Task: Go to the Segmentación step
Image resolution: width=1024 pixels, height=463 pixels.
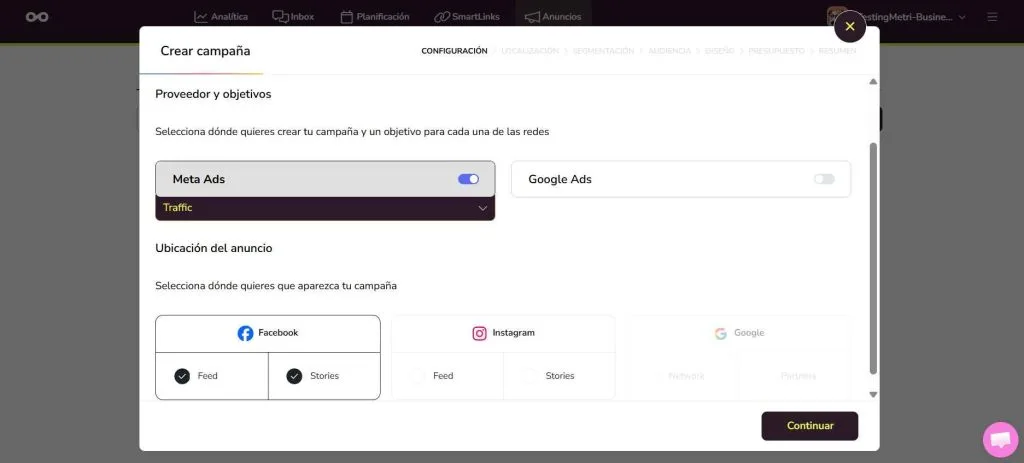Action: (603, 51)
